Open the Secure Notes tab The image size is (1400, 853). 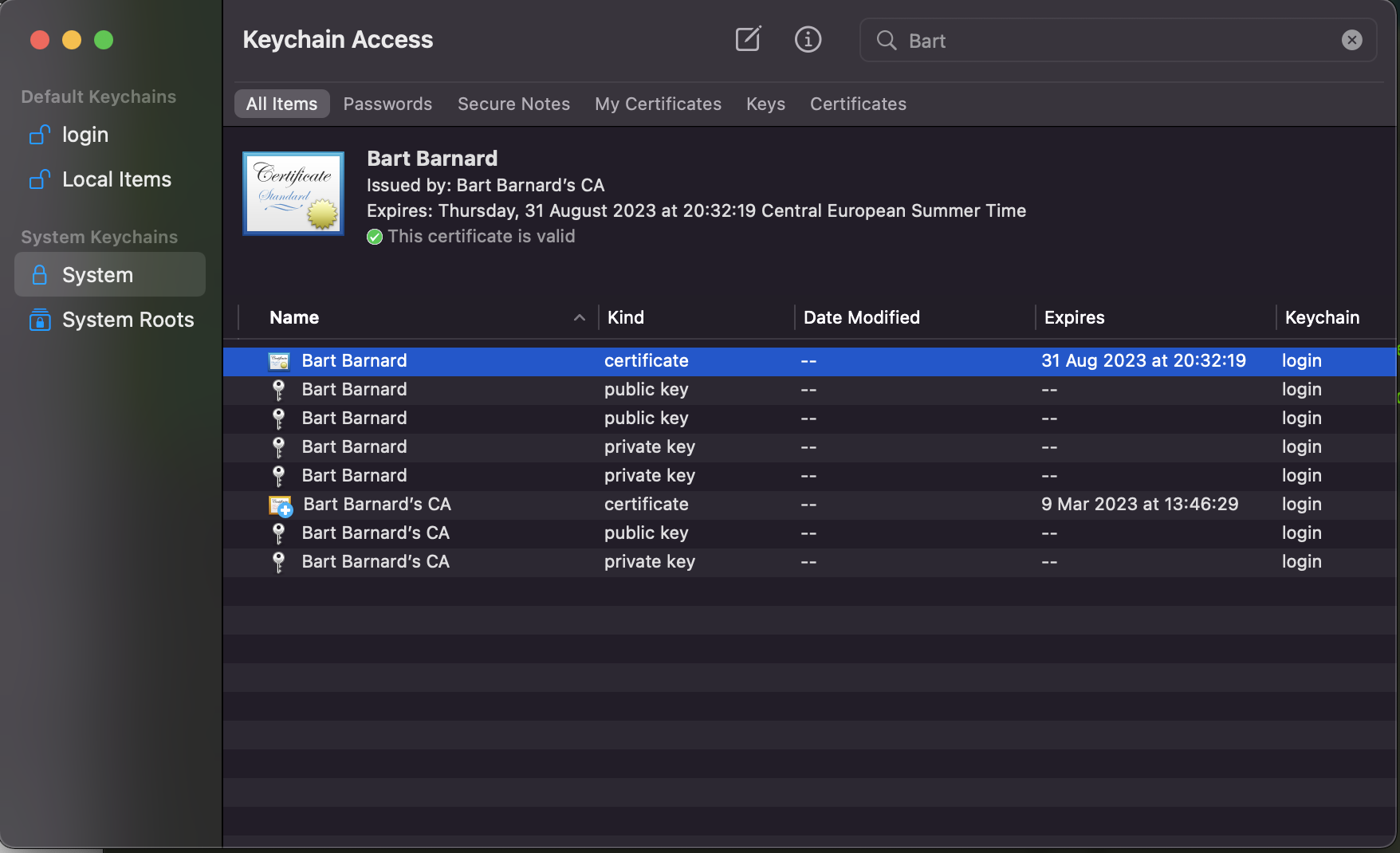pyautogui.click(x=513, y=104)
